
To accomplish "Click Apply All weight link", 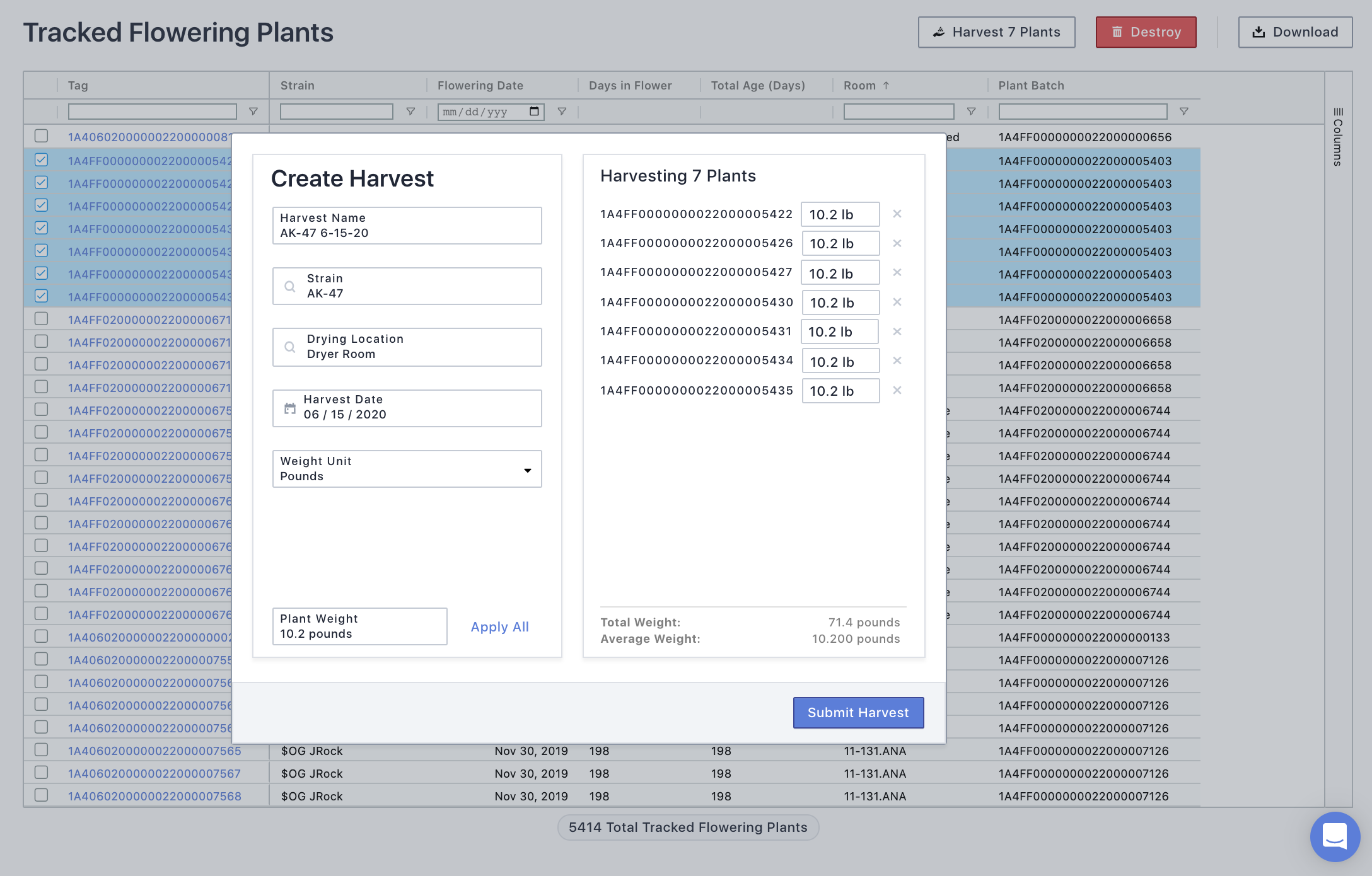I will pyautogui.click(x=500, y=627).
